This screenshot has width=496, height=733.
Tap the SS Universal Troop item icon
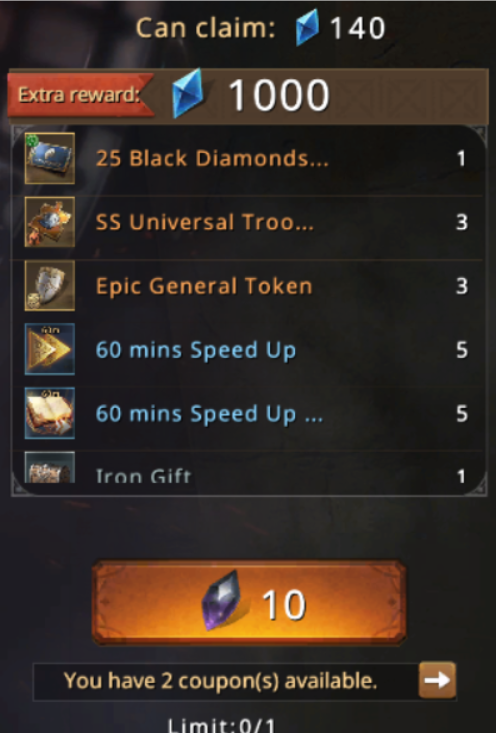[x=50, y=222]
